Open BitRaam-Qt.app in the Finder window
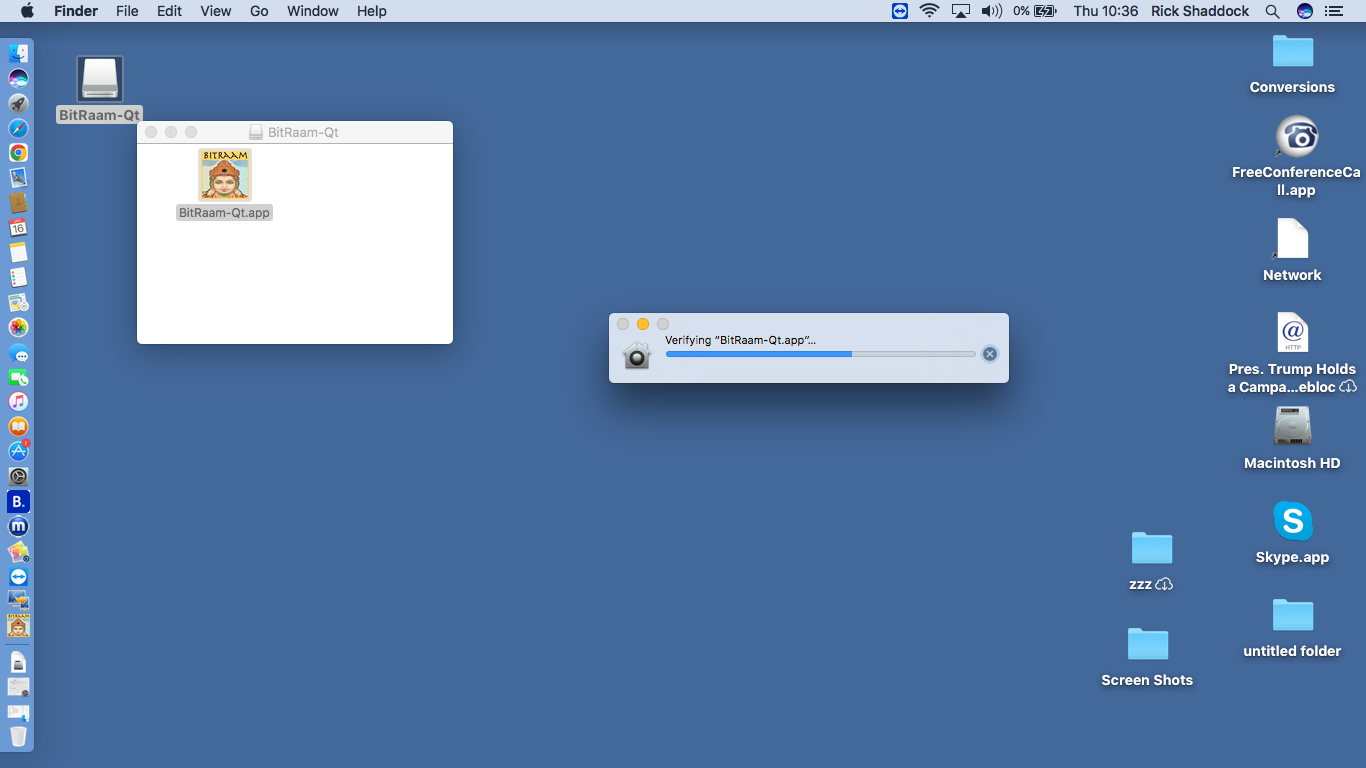 pos(224,176)
